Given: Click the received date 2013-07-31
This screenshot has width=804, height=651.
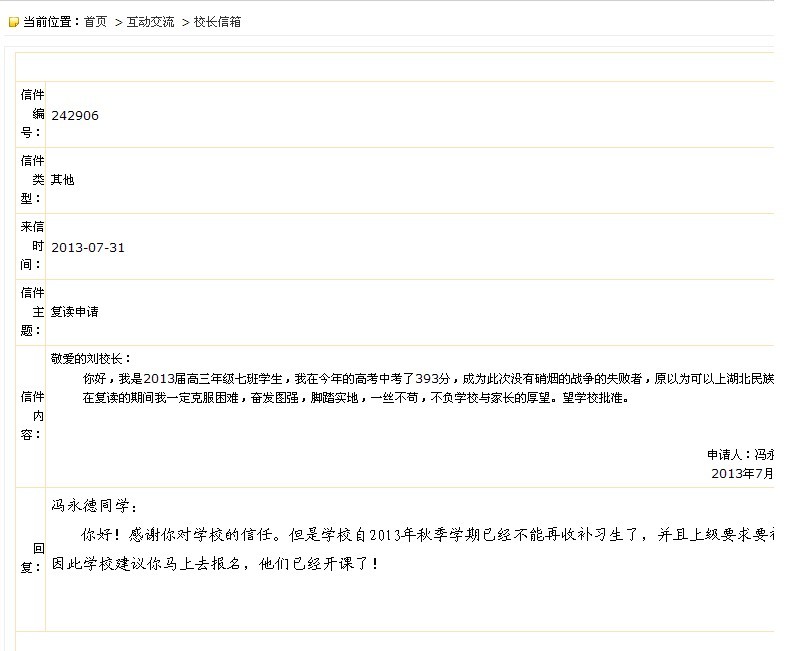Looking at the screenshot, I should (x=88, y=247).
